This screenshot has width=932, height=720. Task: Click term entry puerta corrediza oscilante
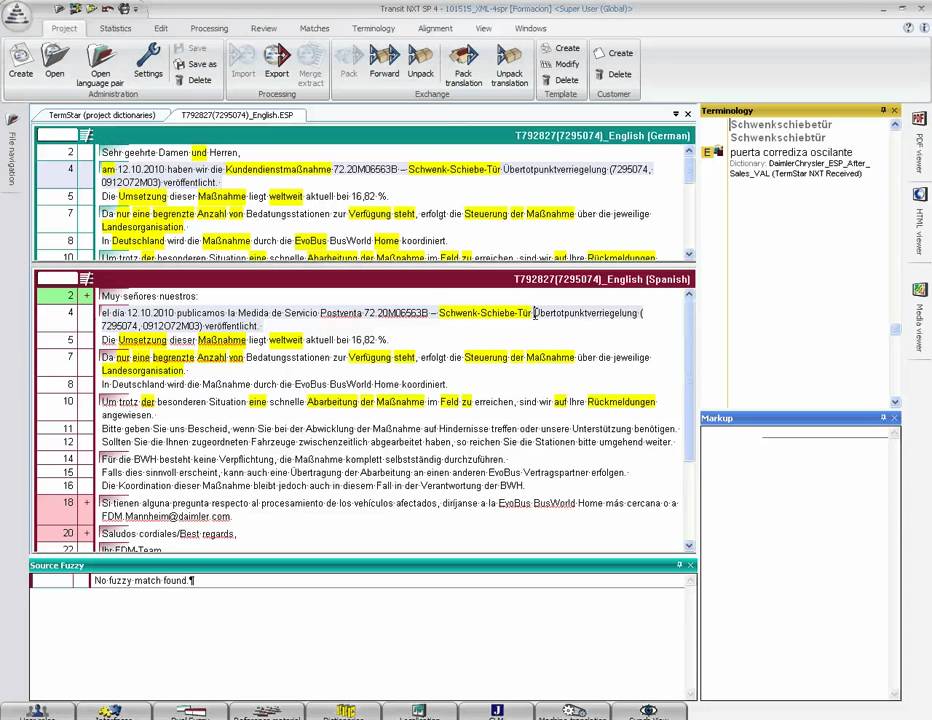pos(791,152)
